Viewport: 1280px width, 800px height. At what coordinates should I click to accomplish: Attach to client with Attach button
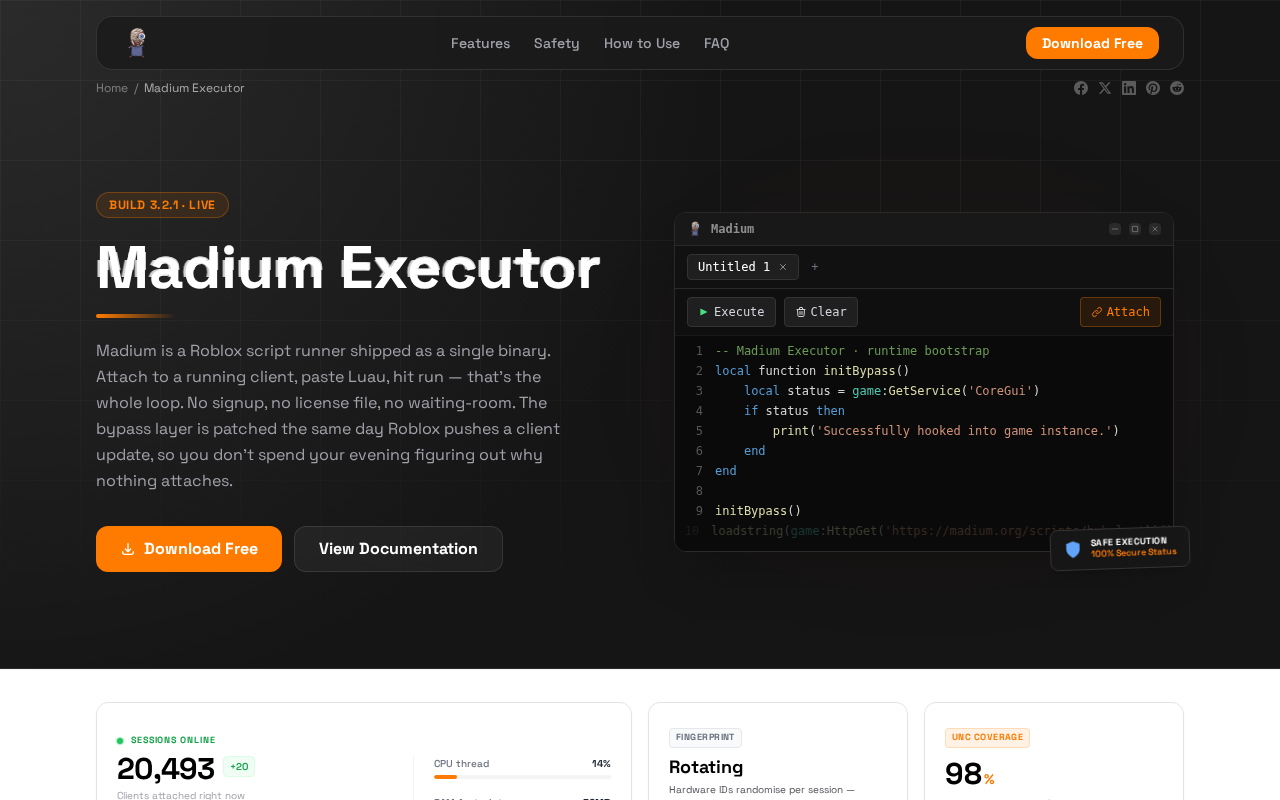pyautogui.click(x=1120, y=312)
